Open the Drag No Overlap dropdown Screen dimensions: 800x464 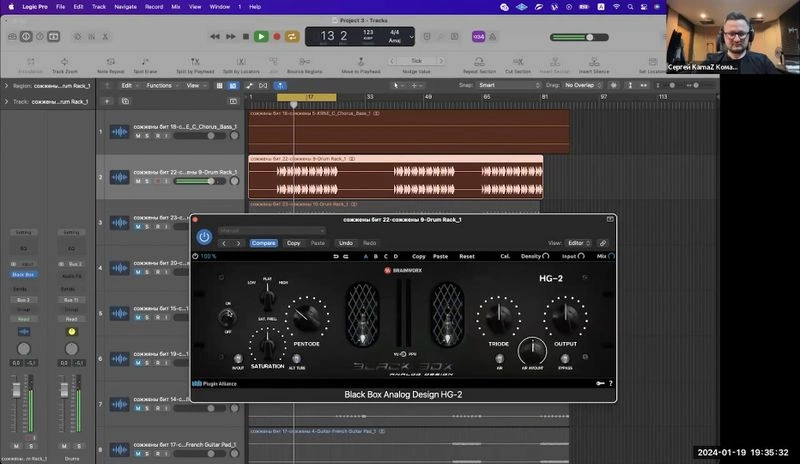pos(583,85)
